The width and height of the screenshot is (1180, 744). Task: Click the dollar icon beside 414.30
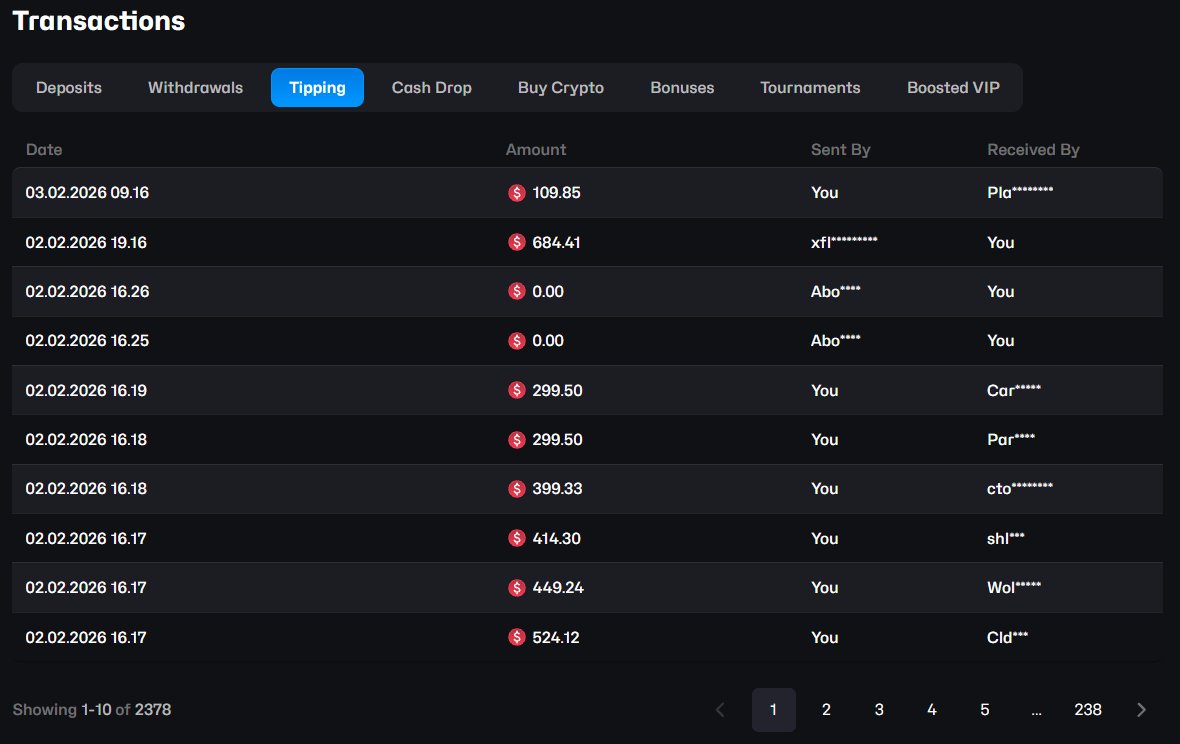tap(517, 538)
